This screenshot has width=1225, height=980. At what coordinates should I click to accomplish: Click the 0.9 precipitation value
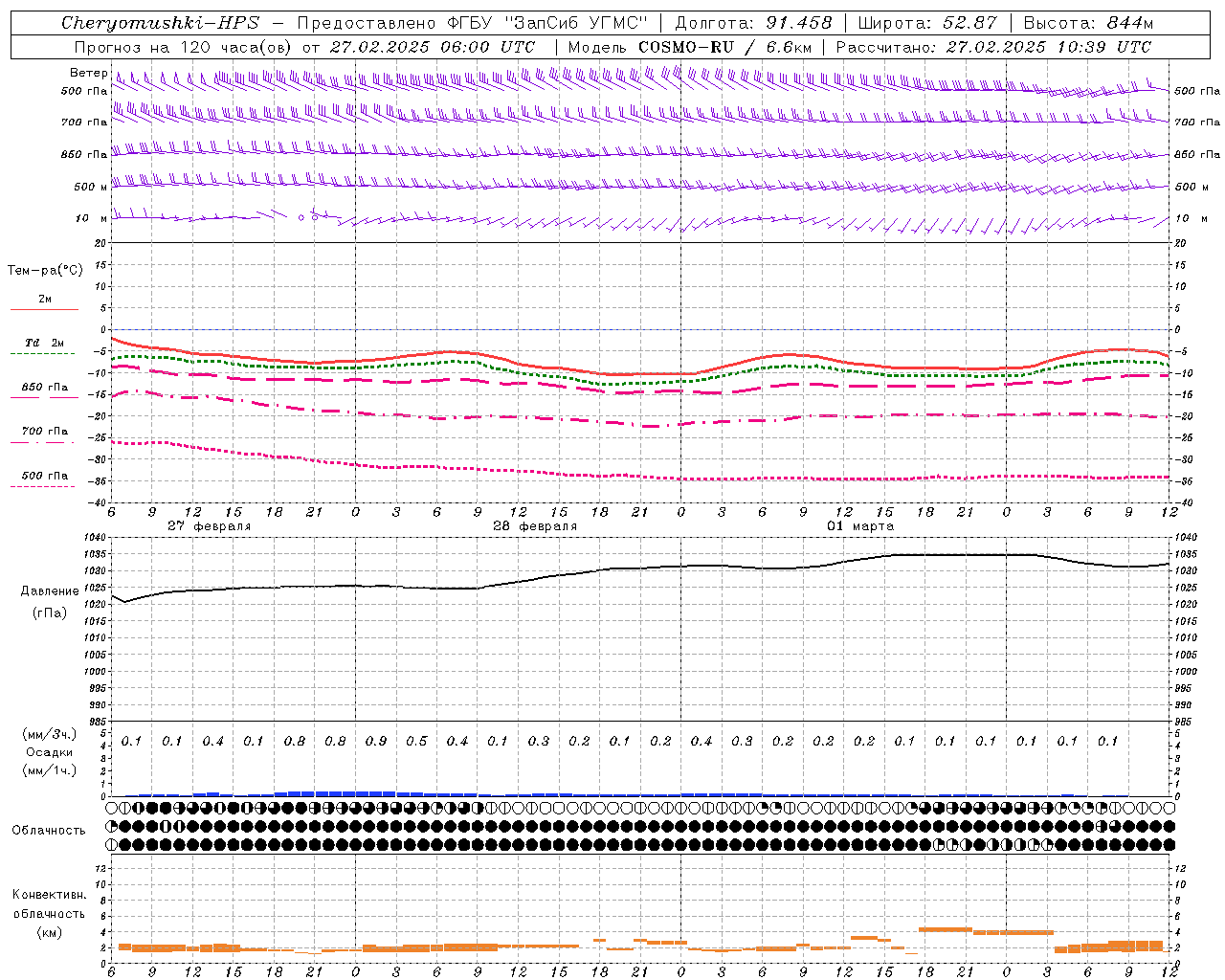coord(376,741)
